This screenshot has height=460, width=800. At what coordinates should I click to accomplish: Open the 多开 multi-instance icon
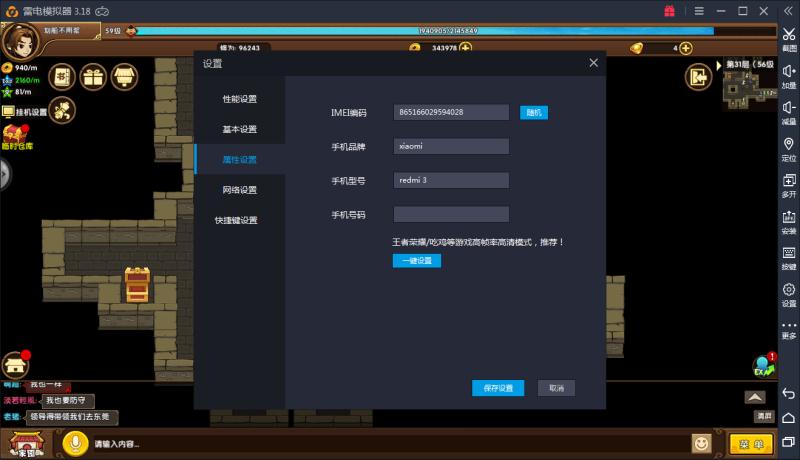point(788,184)
